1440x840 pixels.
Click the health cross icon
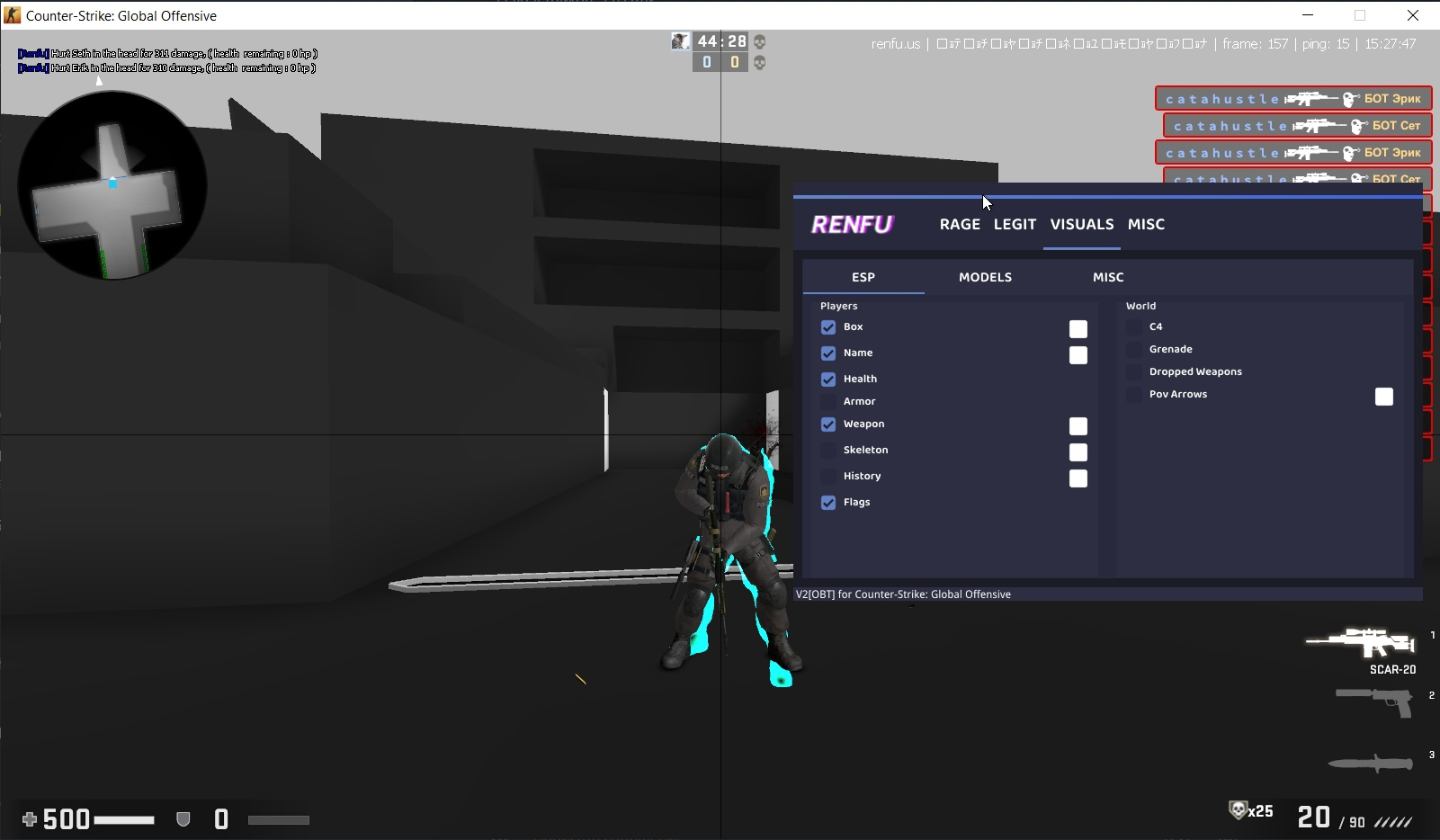[x=30, y=819]
